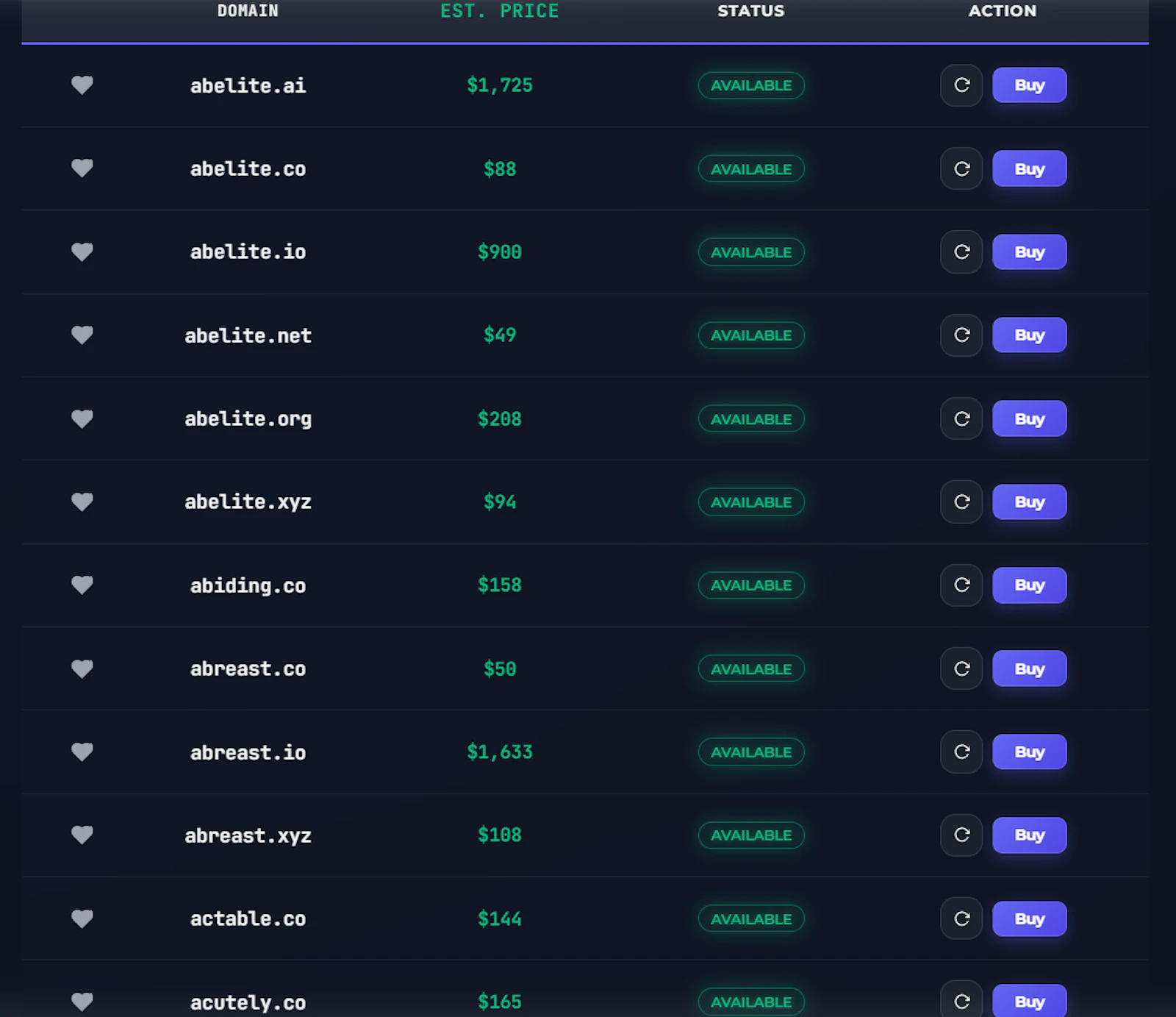Select the abreast.io domain name
This screenshot has width=1176, height=1017.
pyautogui.click(x=248, y=752)
